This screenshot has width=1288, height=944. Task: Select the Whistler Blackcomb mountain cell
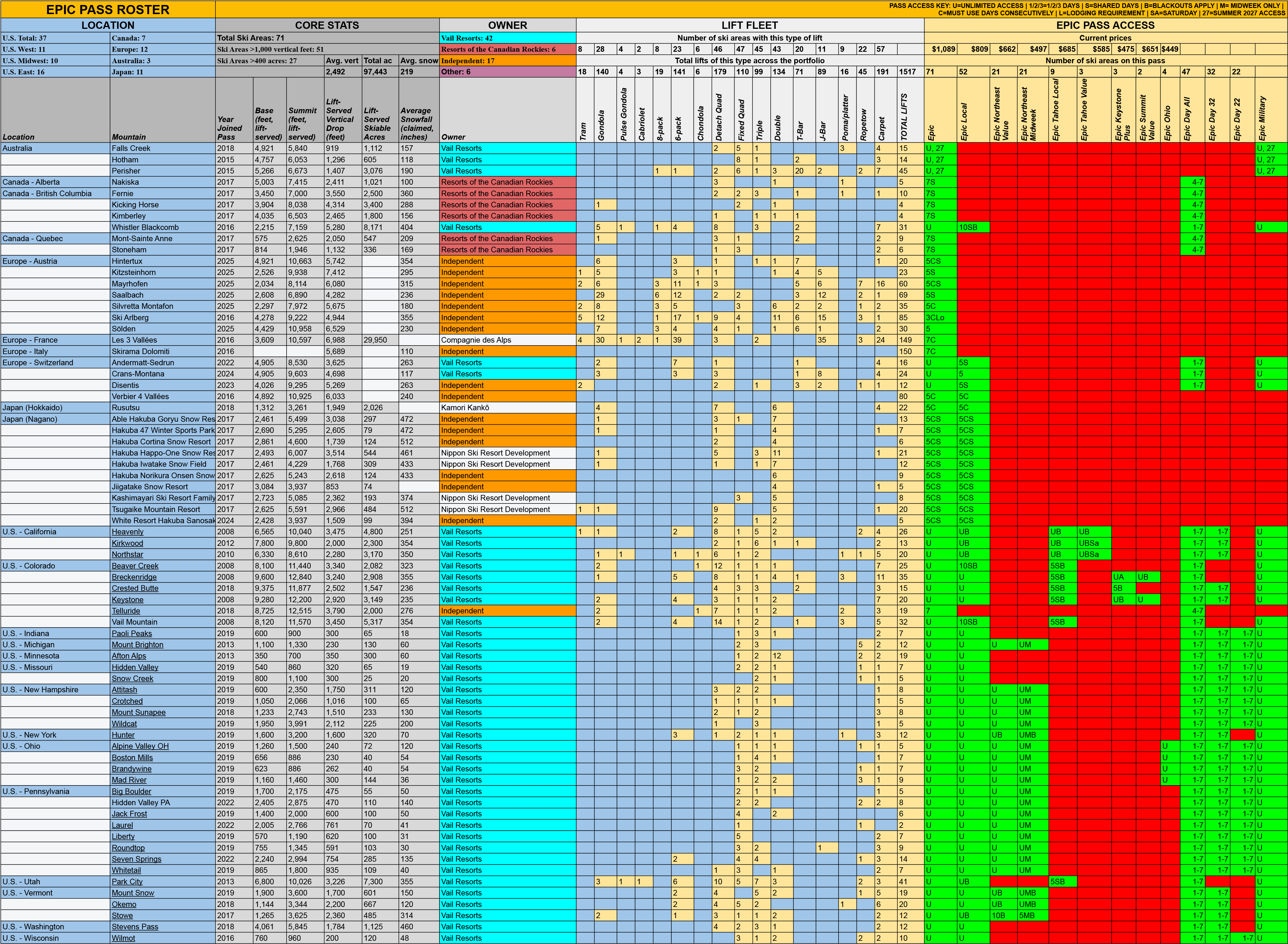[x=145, y=227]
